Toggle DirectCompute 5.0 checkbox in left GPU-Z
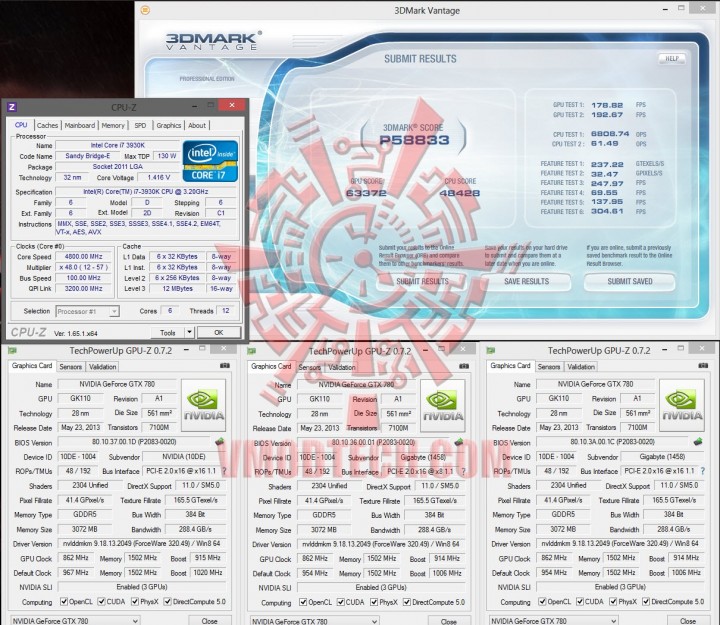 [x=168, y=602]
